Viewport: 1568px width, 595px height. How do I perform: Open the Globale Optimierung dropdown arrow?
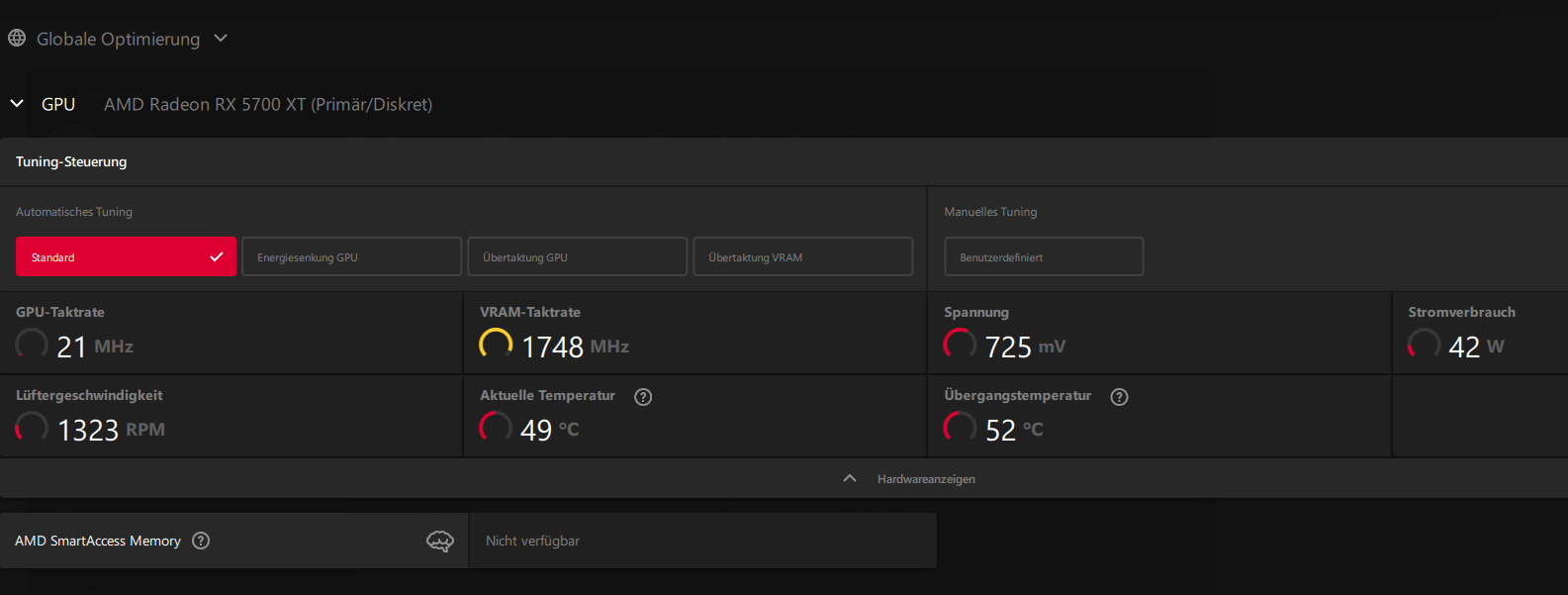click(221, 39)
